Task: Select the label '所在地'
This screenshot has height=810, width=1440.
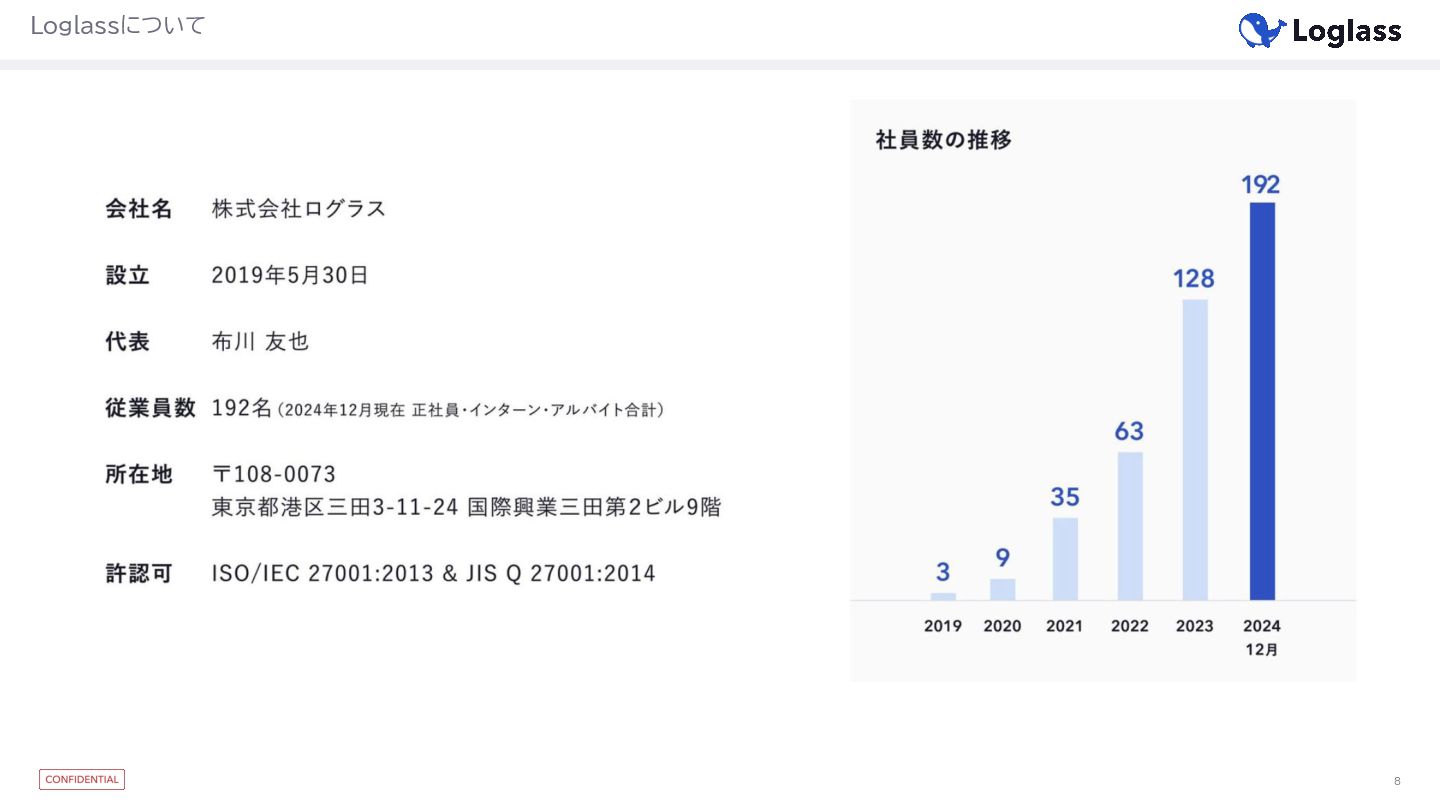Action: 139,474
